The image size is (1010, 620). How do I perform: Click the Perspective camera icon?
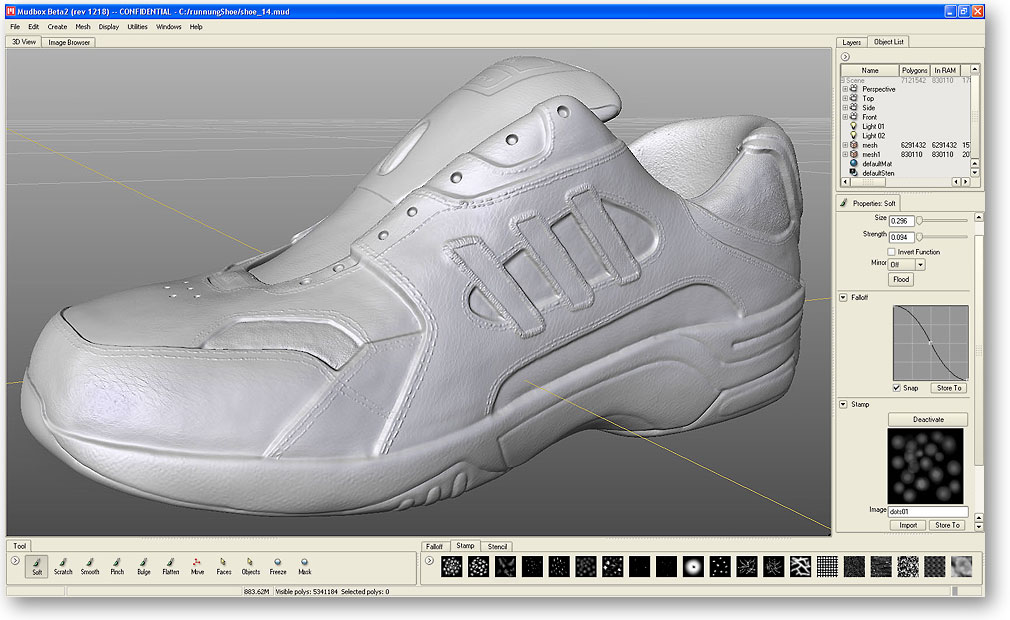[x=853, y=89]
